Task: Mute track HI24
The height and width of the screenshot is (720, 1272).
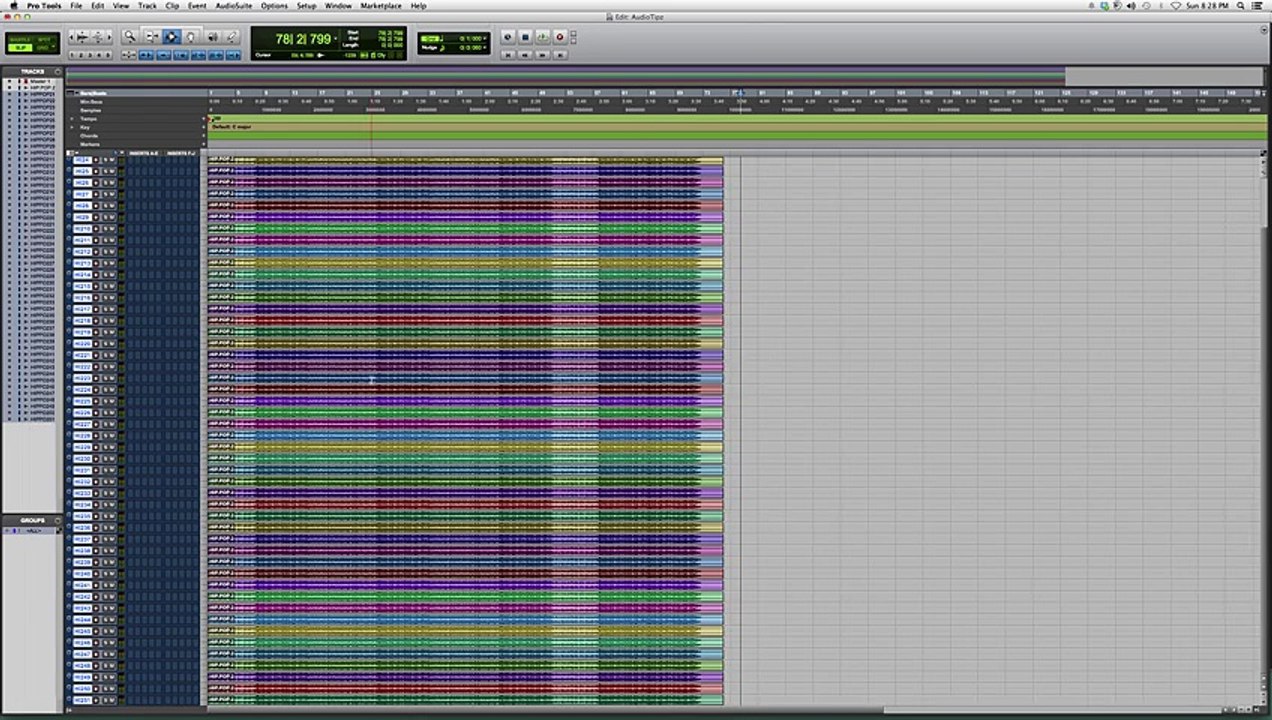Action: click(112, 160)
